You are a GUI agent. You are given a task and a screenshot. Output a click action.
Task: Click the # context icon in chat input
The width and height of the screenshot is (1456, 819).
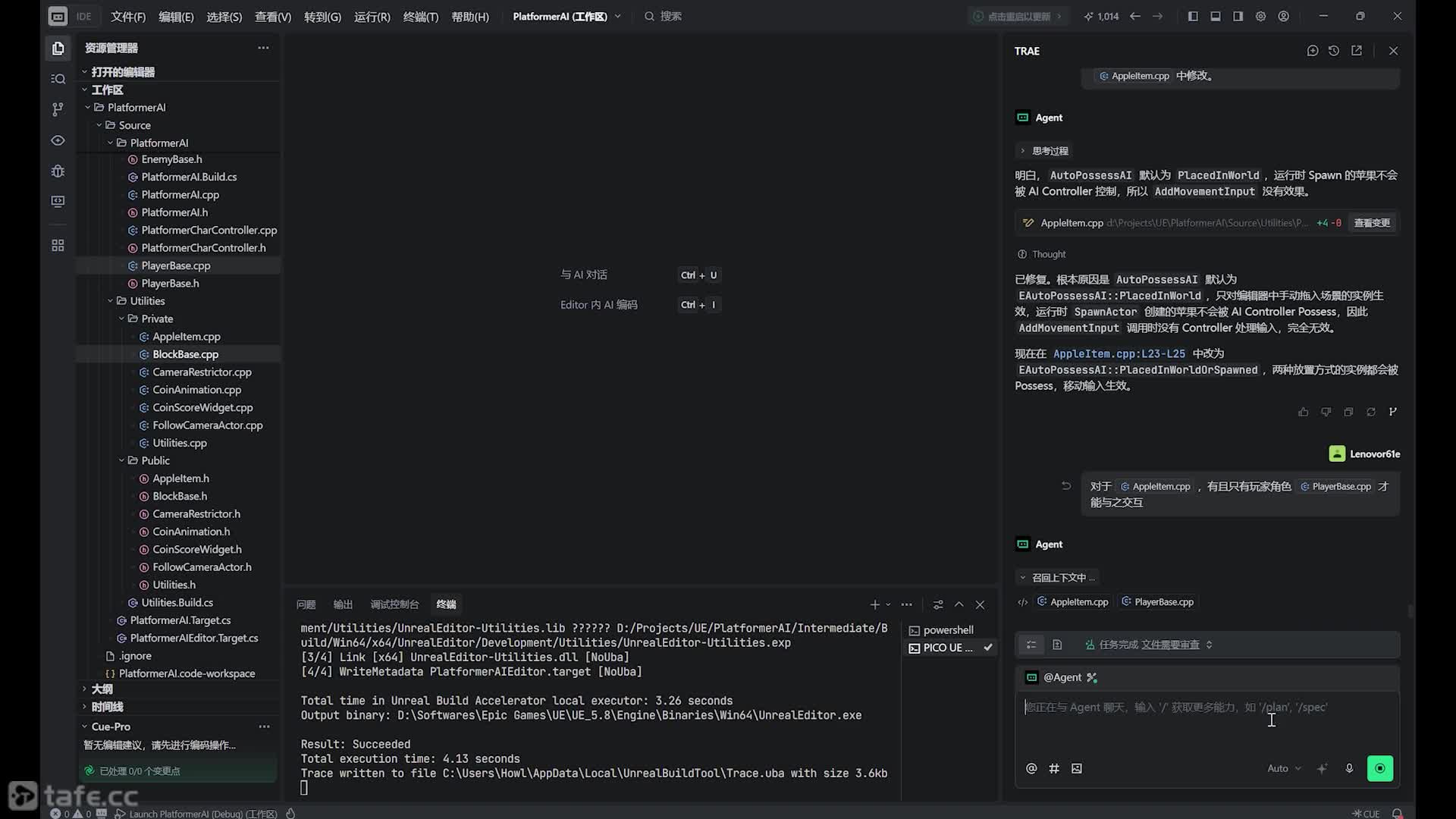tap(1054, 768)
